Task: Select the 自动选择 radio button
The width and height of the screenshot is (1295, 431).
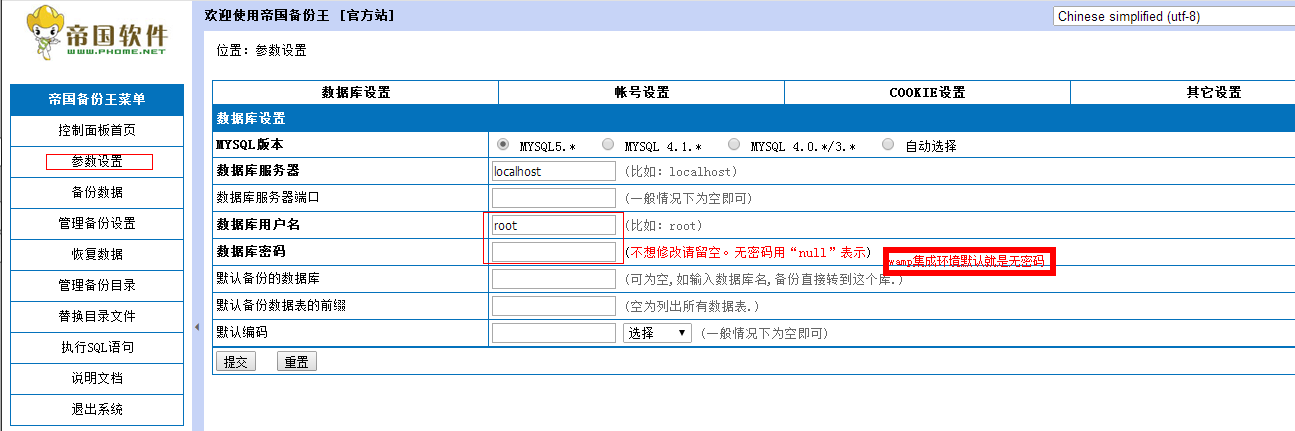Action: tap(888, 145)
